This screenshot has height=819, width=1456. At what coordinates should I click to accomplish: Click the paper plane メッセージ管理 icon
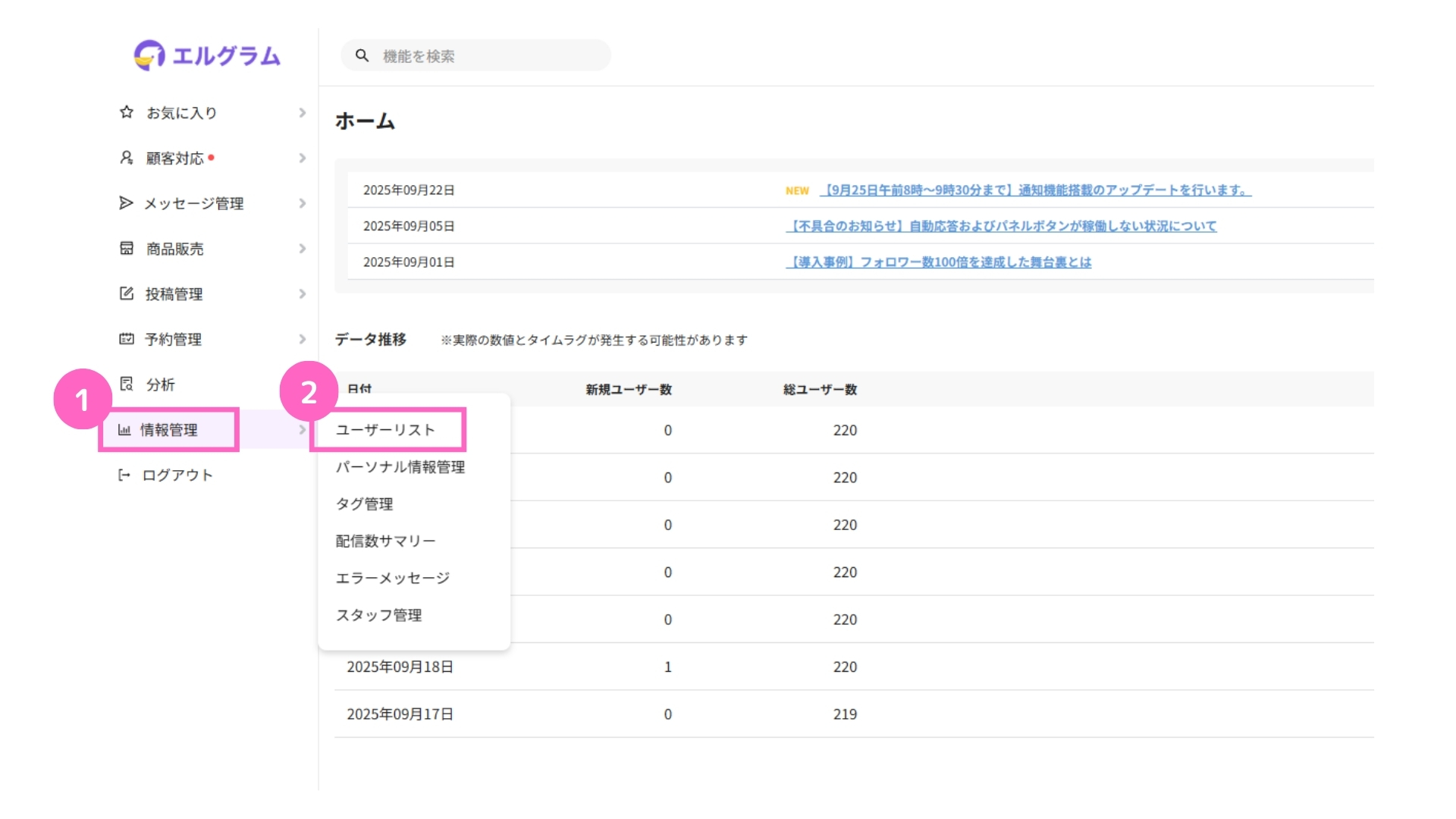click(x=126, y=203)
